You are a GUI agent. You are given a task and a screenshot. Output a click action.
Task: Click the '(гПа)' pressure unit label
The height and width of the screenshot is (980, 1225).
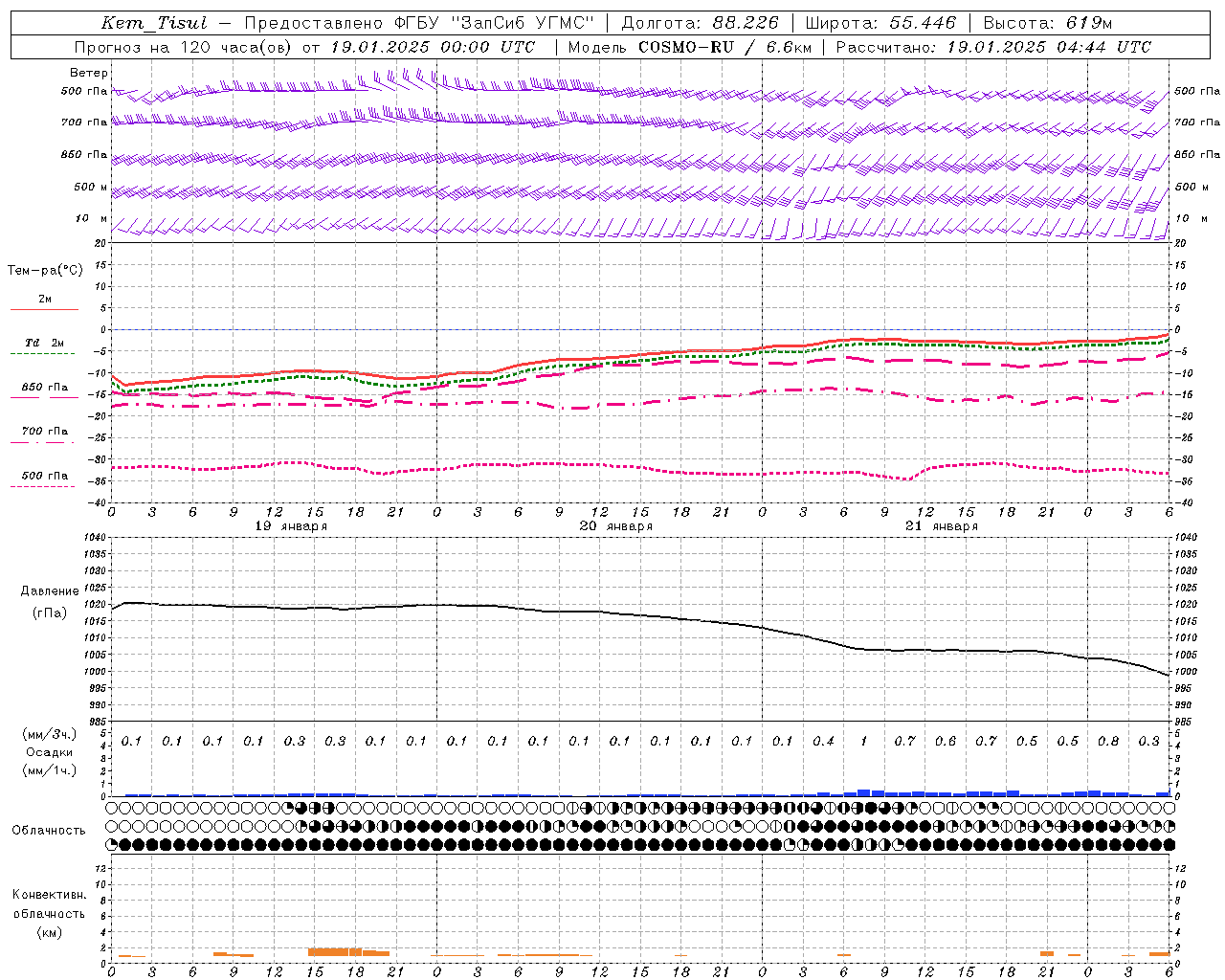(x=50, y=613)
